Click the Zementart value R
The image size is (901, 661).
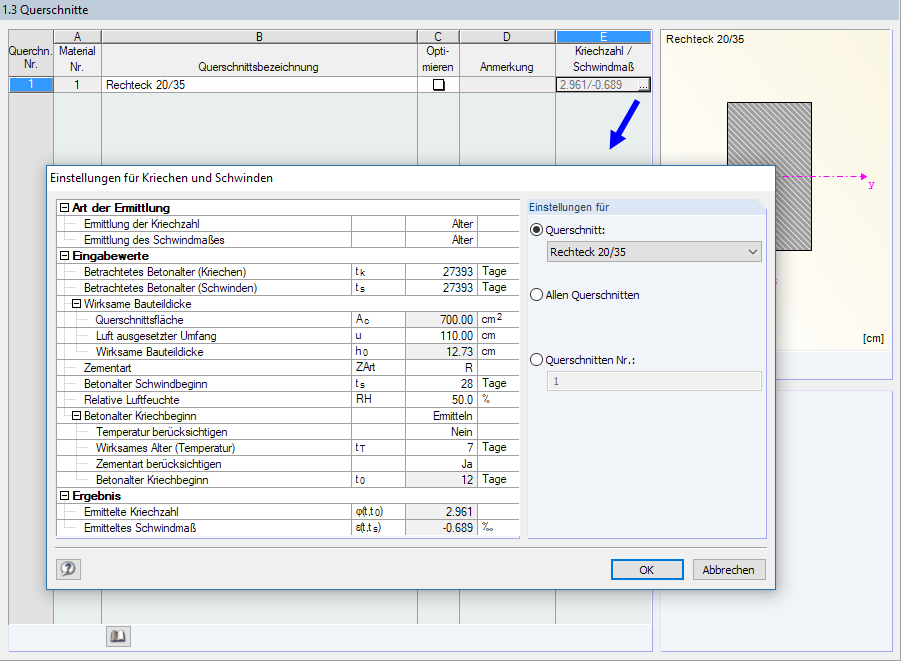pos(441,368)
